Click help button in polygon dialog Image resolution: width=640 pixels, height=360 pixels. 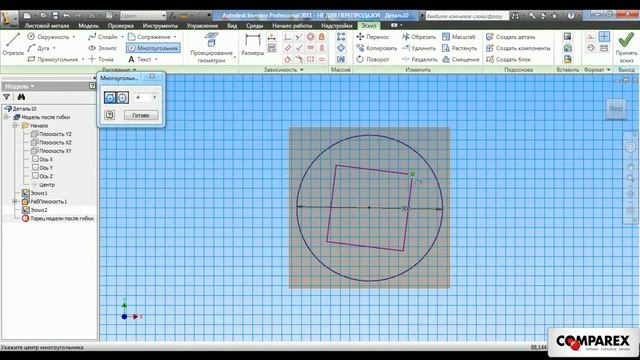pos(109,115)
